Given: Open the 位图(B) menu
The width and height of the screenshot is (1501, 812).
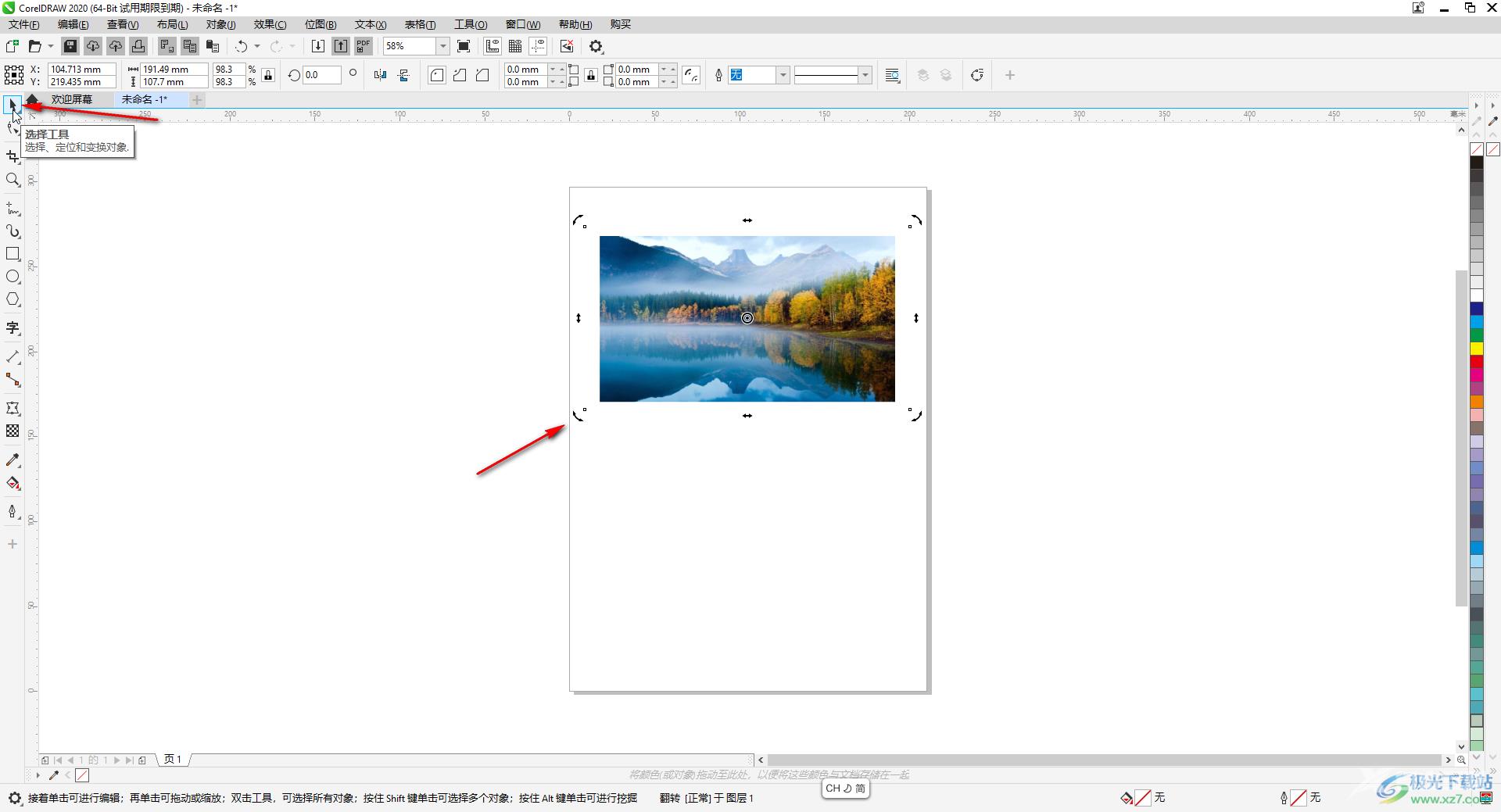Looking at the screenshot, I should [x=321, y=24].
